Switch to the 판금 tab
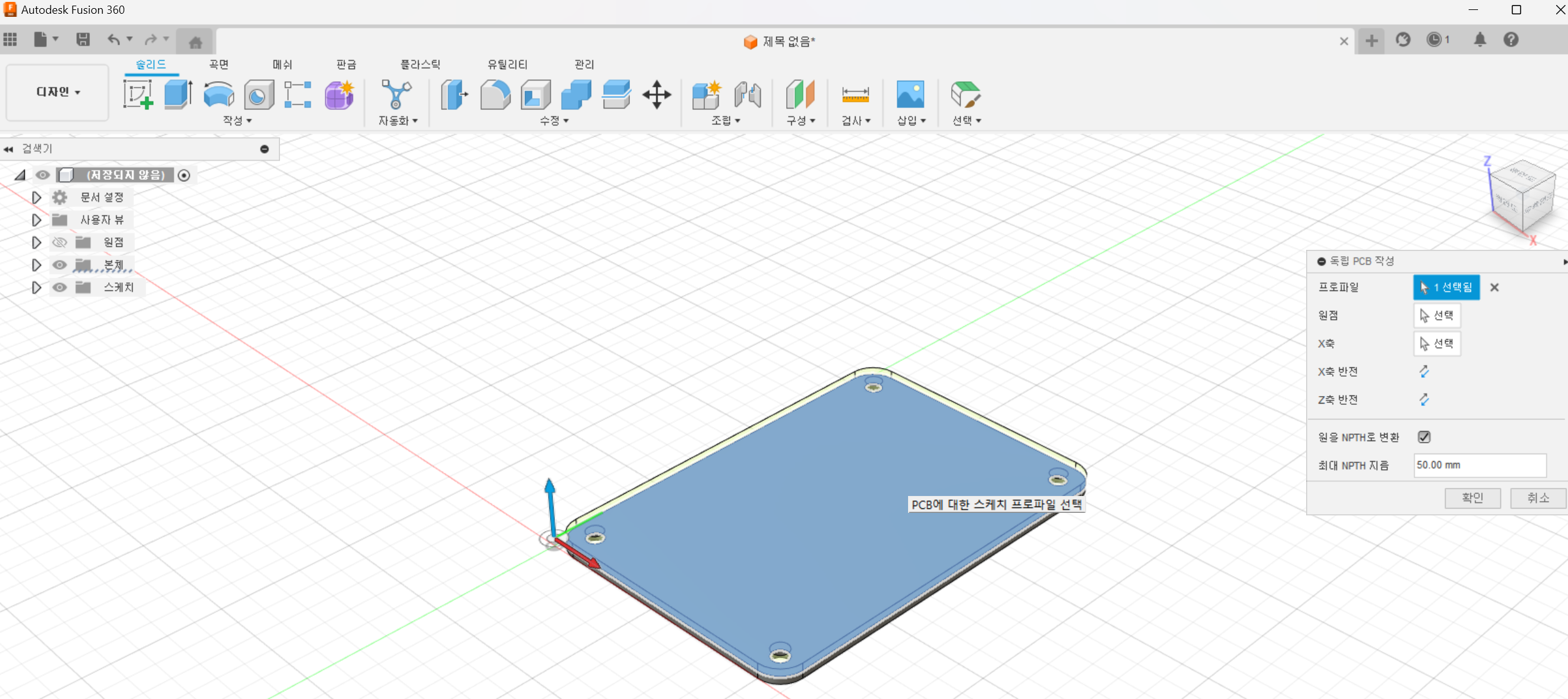Screen dimensions: 1568x699 pyautogui.click(x=346, y=64)
